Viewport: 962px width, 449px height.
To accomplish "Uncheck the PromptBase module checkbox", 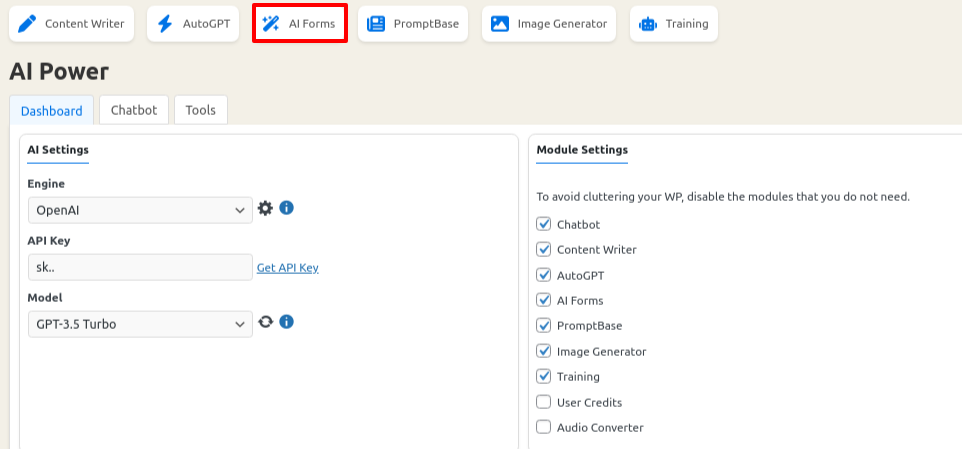I will click(544, 325).
